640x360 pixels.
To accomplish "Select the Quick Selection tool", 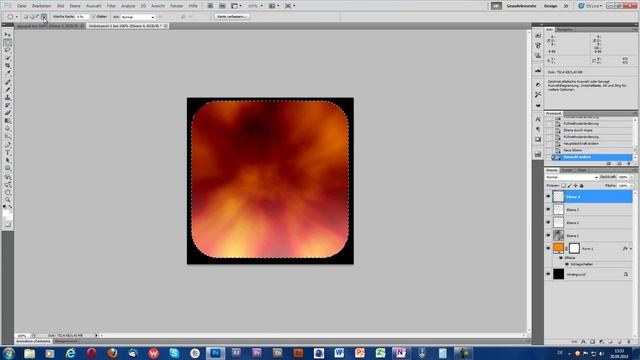I will [x=7, y=58].
